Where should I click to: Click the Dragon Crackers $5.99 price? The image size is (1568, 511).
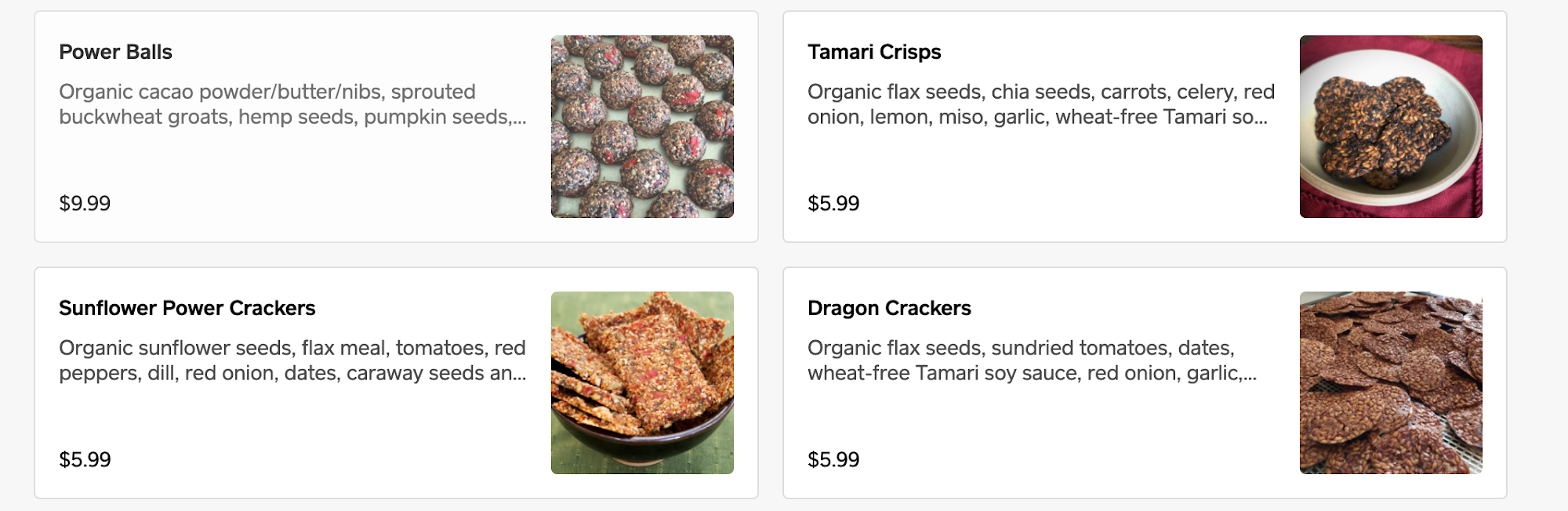[833, 459]
